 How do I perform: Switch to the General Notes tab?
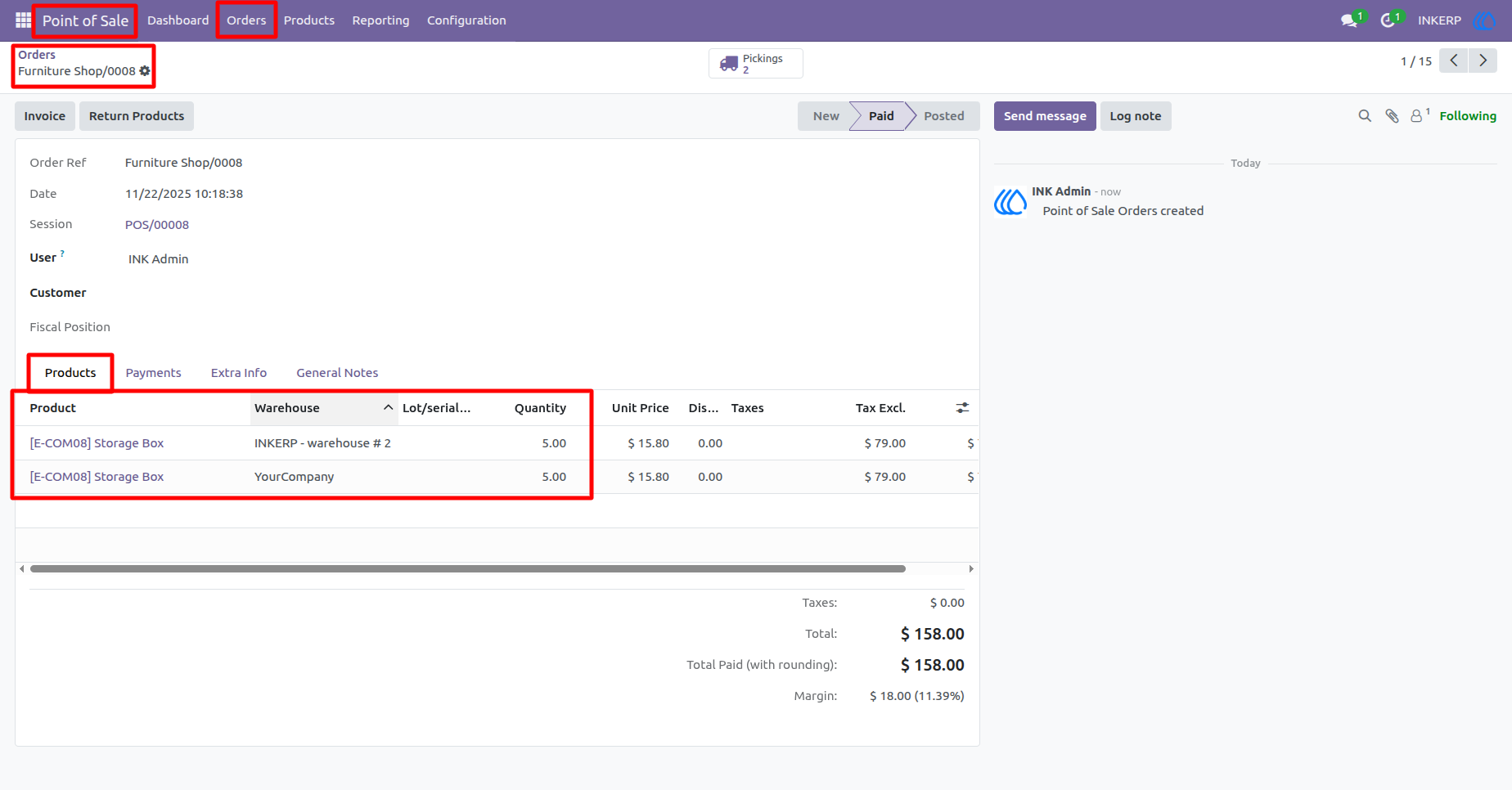(x=337, y=373)
